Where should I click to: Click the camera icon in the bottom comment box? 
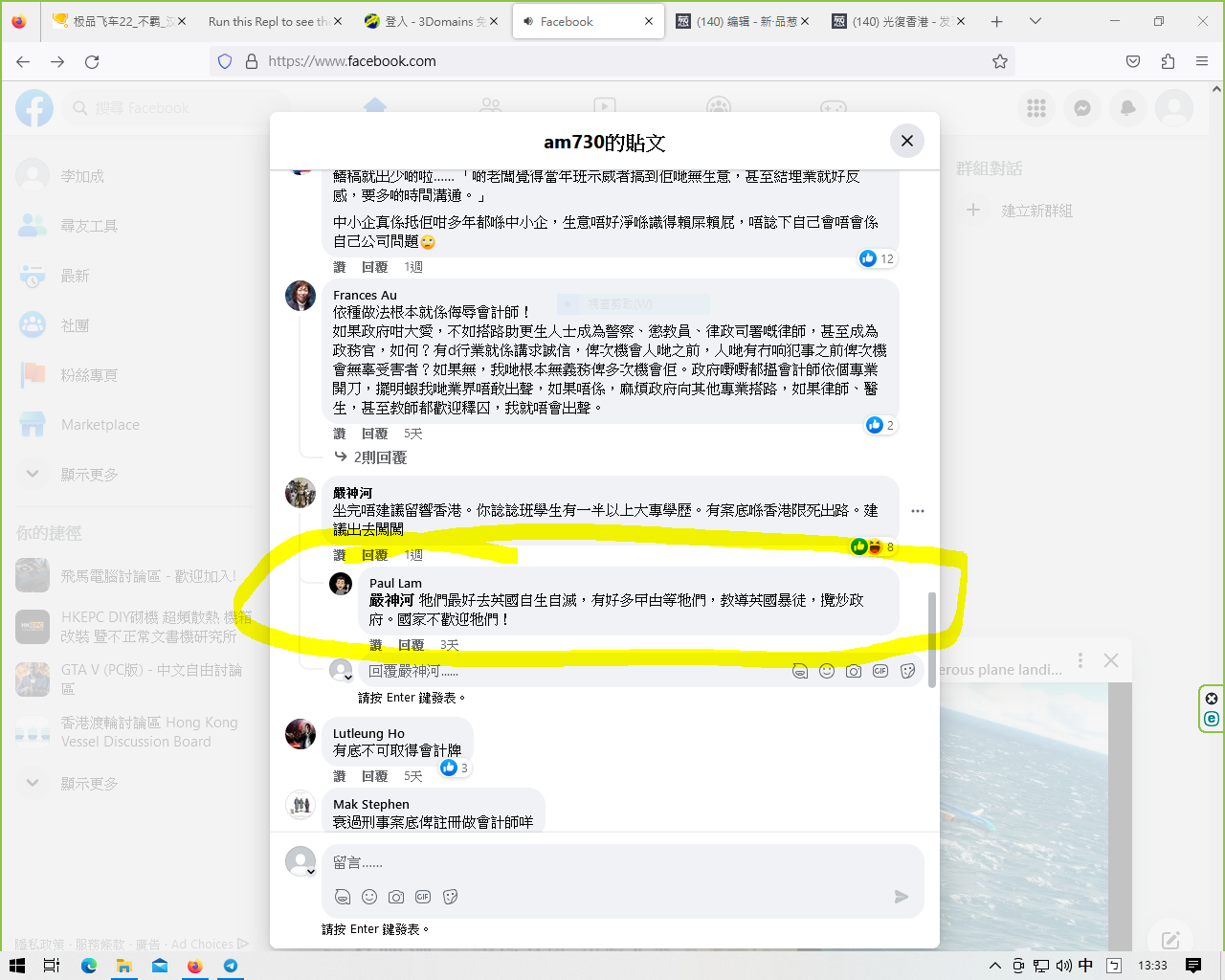pyautogui.click(x=396, y=897)
